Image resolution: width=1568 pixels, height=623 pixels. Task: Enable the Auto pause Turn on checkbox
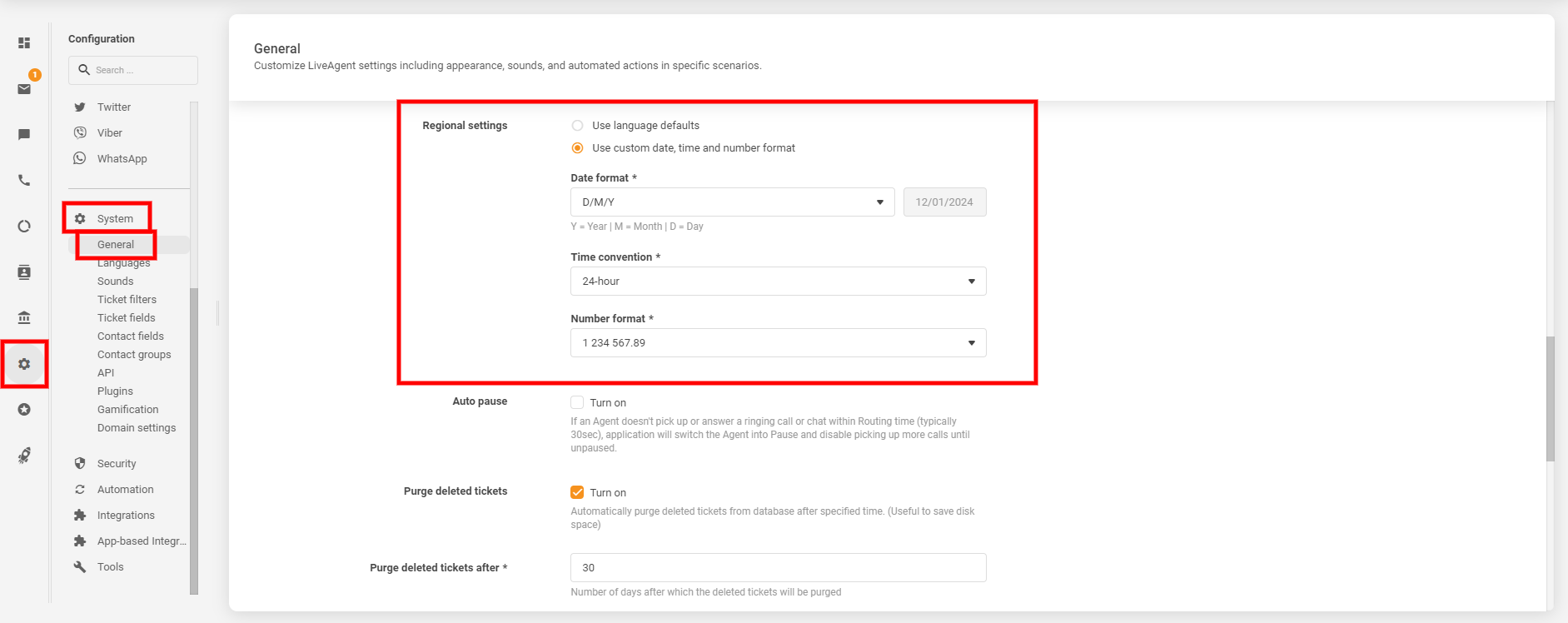click(x=577, y=402)
